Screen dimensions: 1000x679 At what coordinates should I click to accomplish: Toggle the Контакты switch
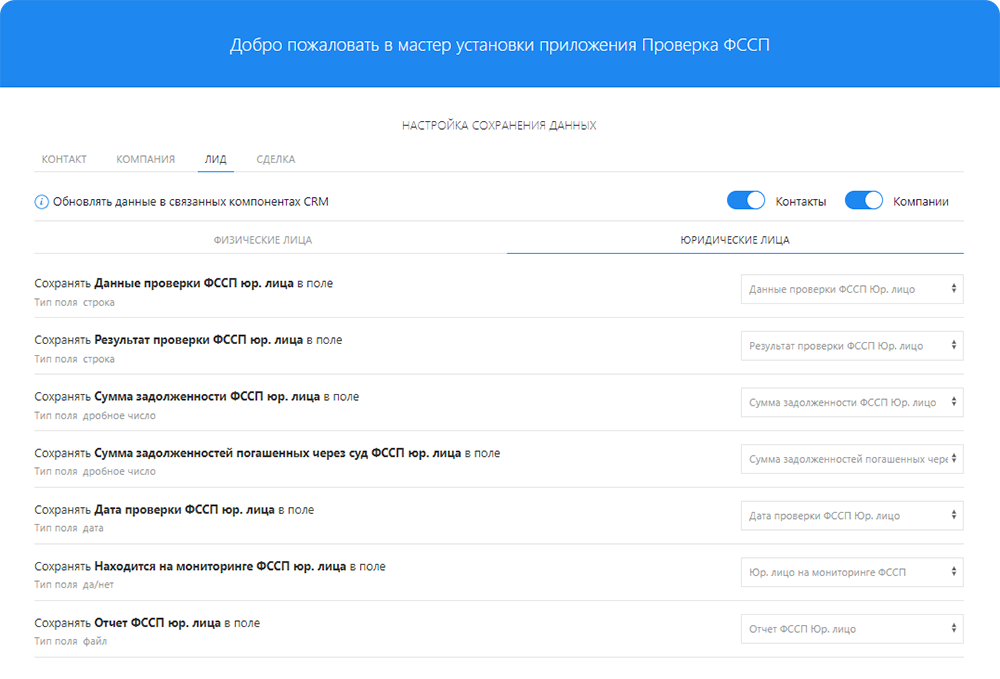[746, 201]
